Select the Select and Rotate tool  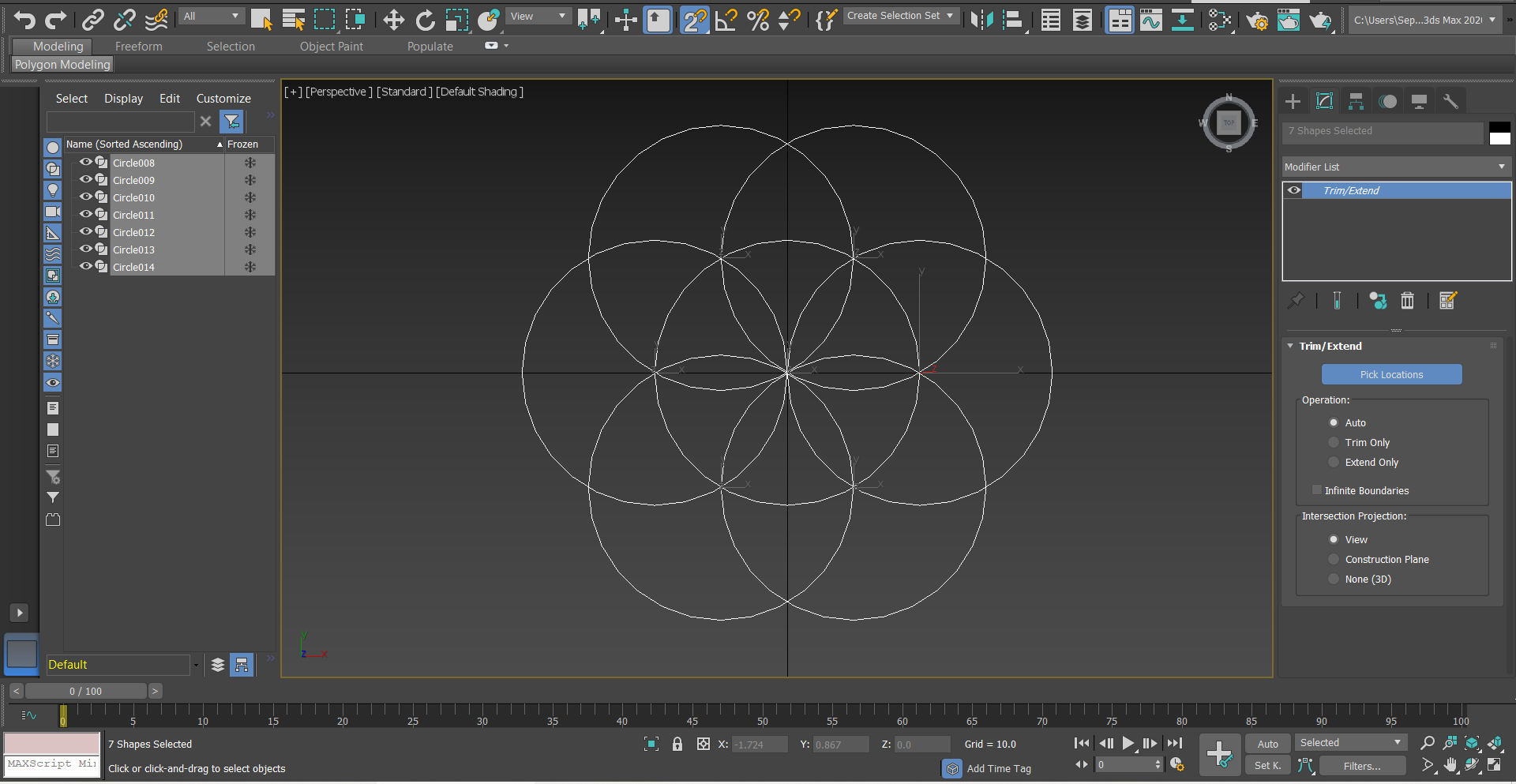(x=426, y=20)
